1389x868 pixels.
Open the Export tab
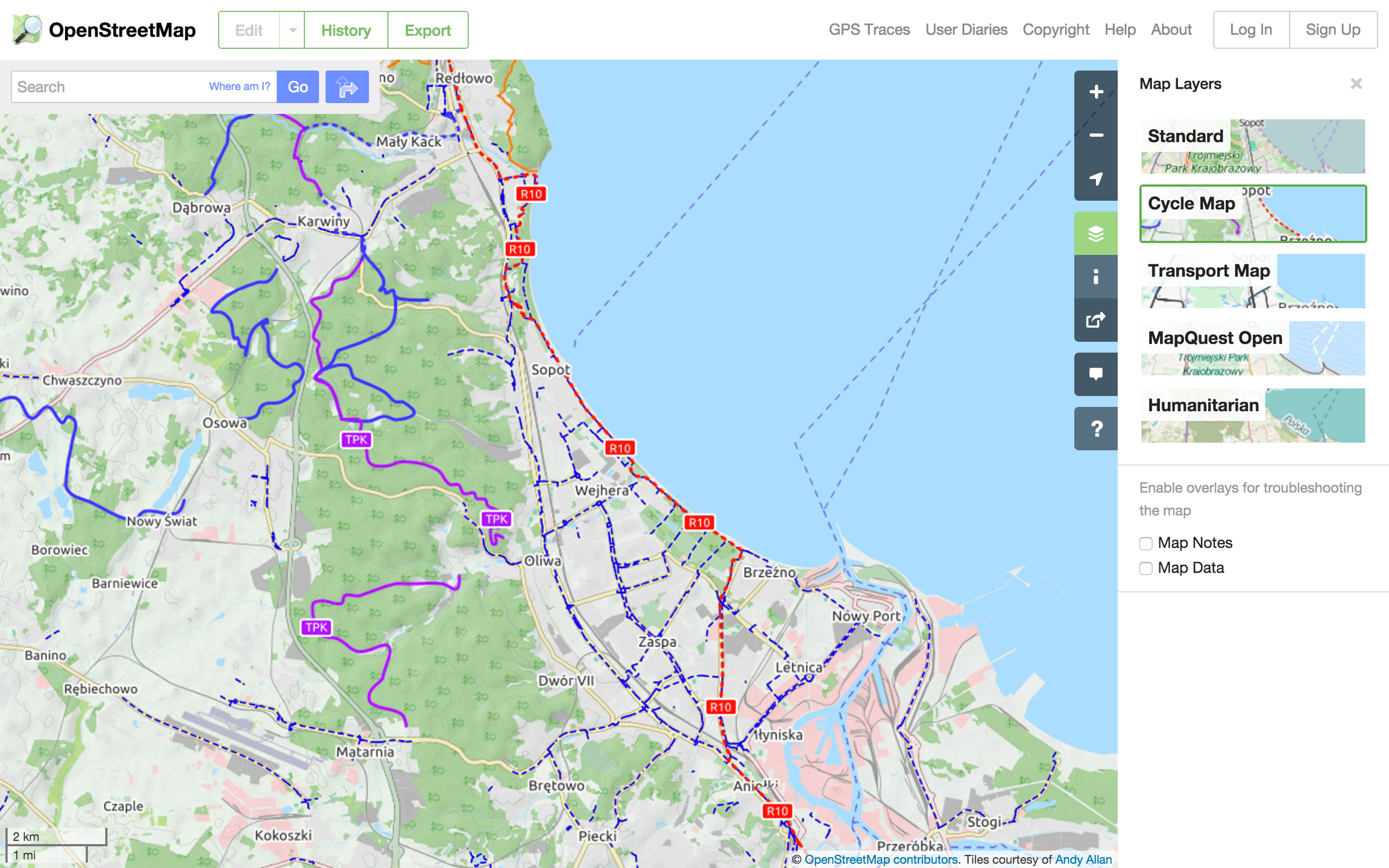(428, 30)
